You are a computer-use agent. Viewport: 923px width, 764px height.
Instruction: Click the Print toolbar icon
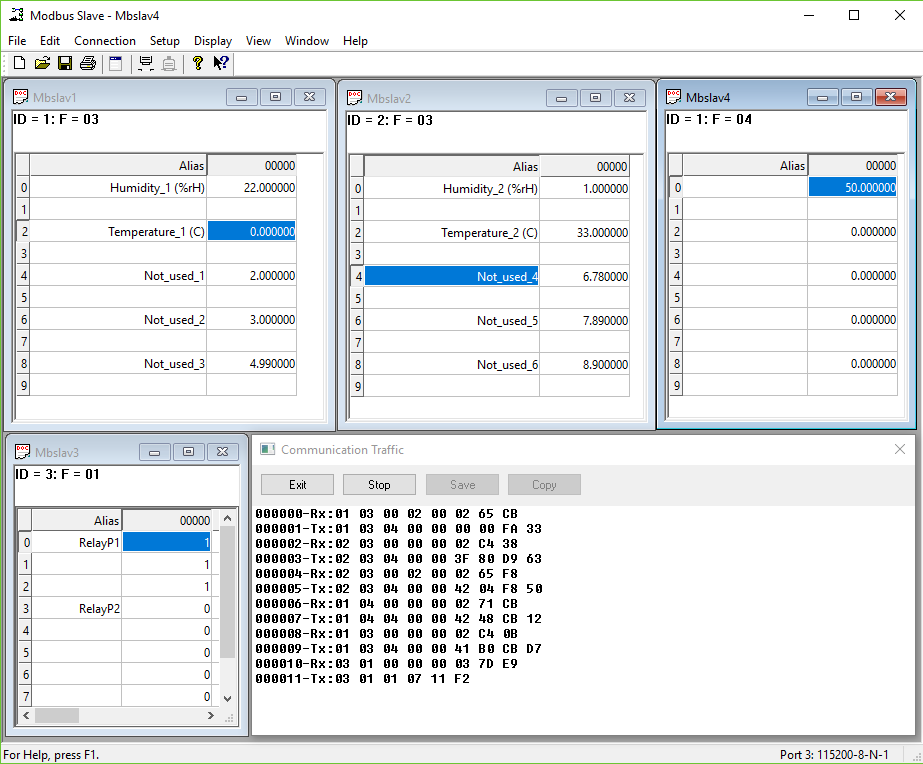[x=88, y=63]
